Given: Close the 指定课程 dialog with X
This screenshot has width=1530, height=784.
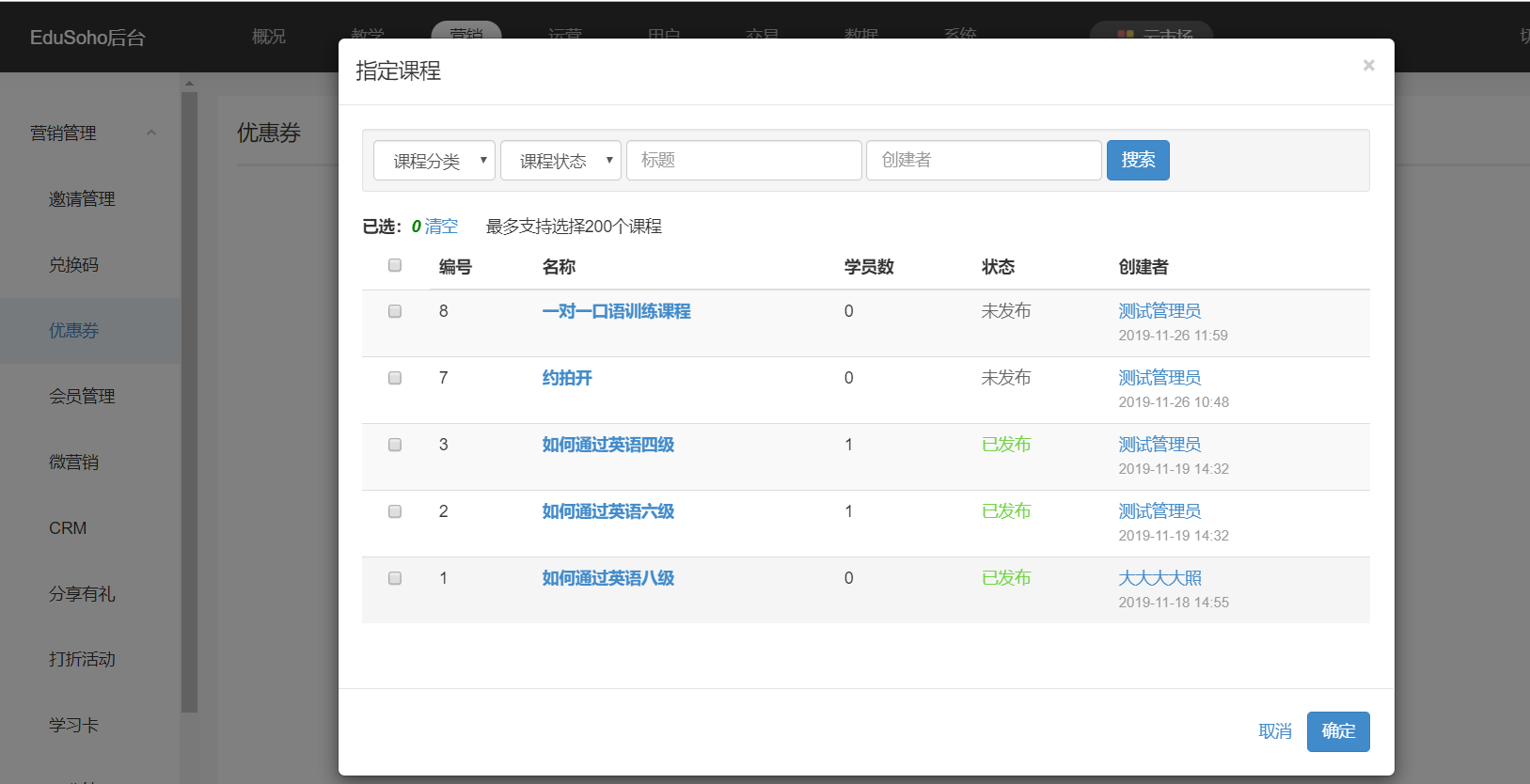Looking at the screenshot, I should pos(1368,65).
